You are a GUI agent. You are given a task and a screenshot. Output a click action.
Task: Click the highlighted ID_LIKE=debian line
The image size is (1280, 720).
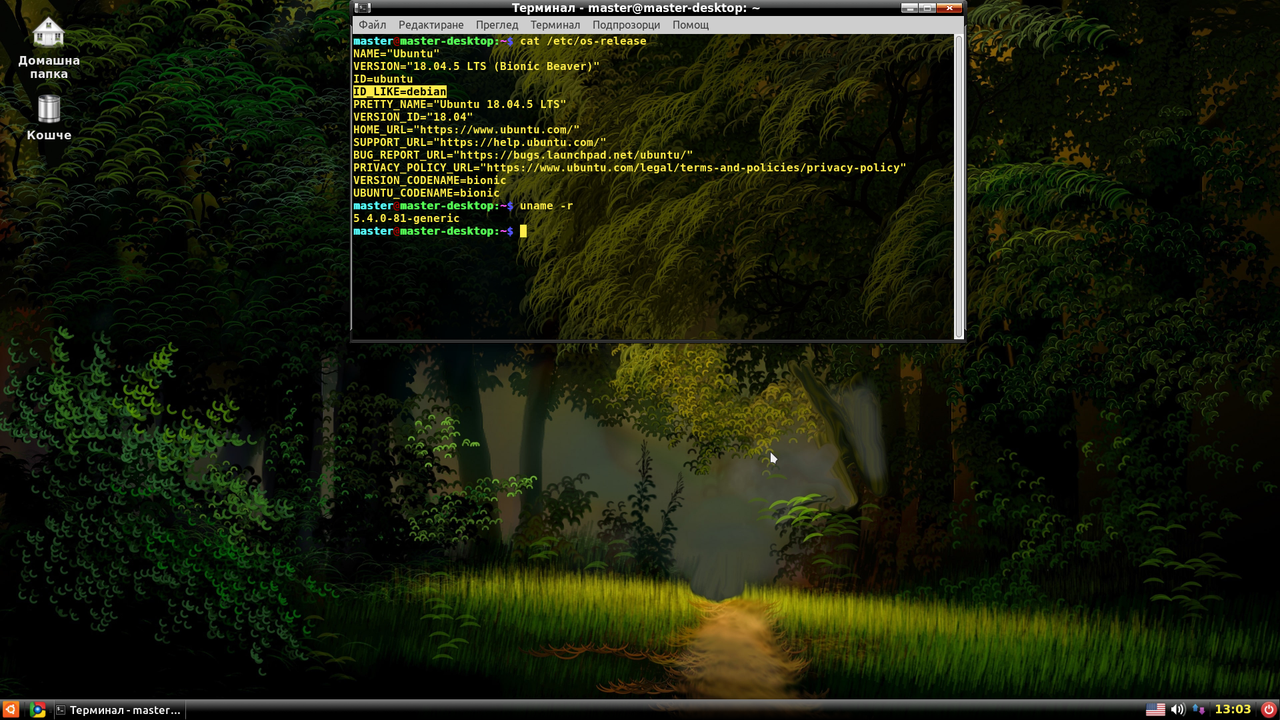point(399,92)
